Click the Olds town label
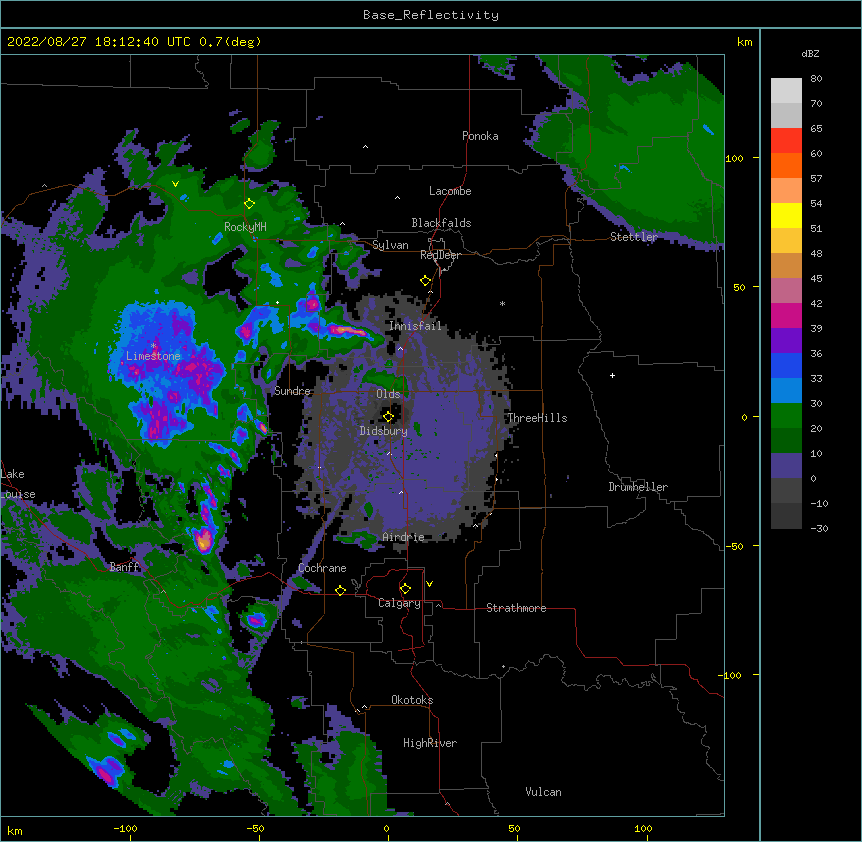The height and width of the screenshot is (842, 862). [388, 394]
